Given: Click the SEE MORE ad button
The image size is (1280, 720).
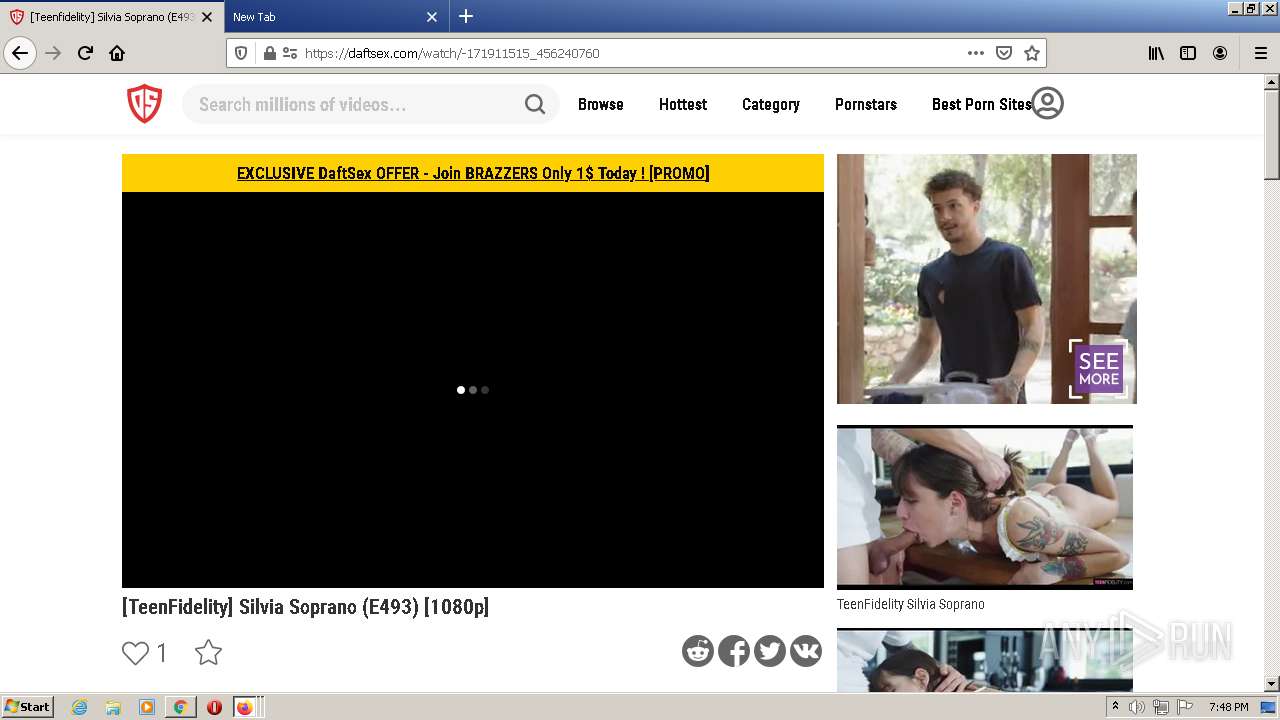Looking at the screenshot, I should pyautogui.click(x=1098, y=369).
